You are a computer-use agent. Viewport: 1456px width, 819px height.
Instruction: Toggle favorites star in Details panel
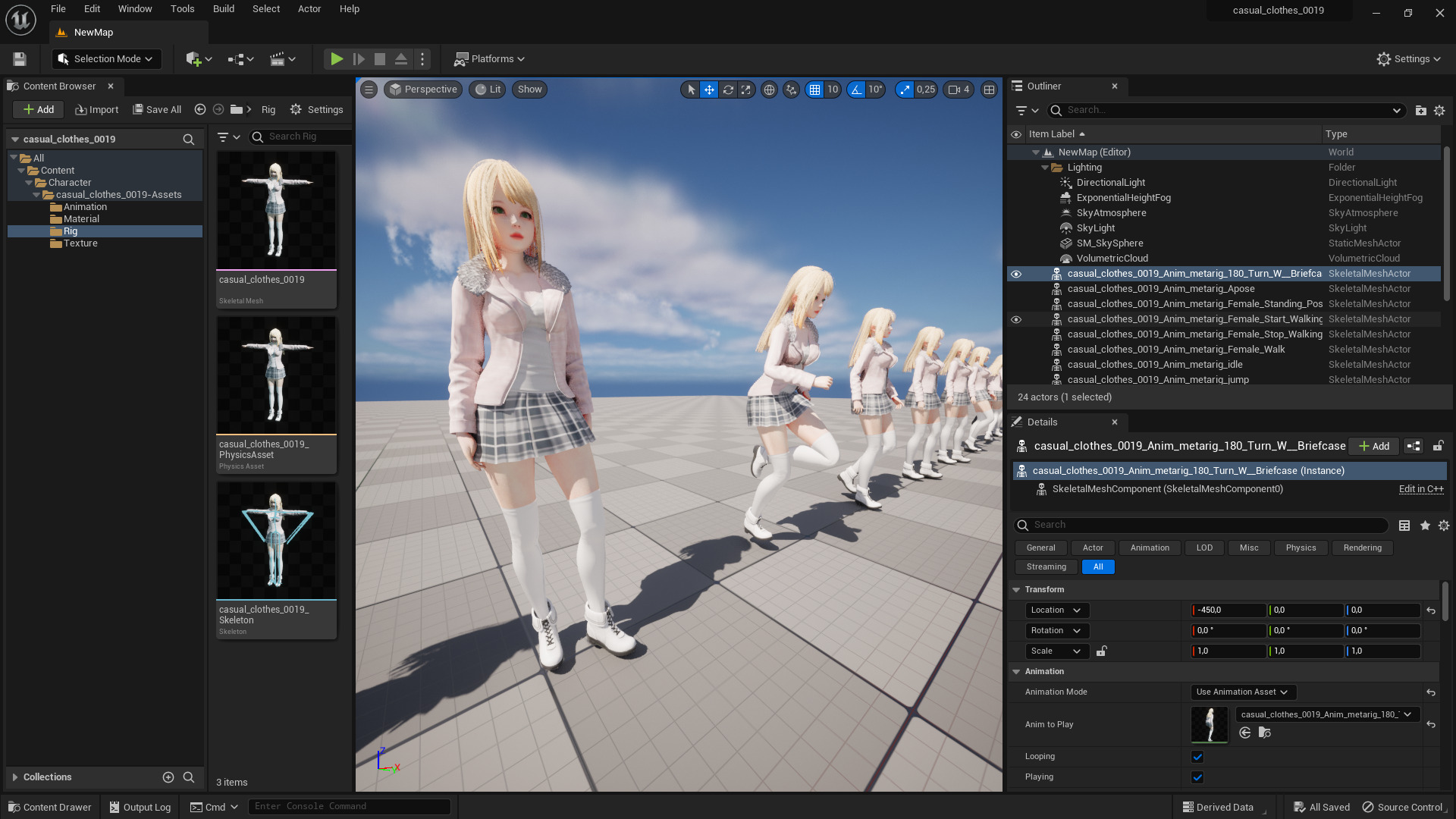(x=1425, y=526)
